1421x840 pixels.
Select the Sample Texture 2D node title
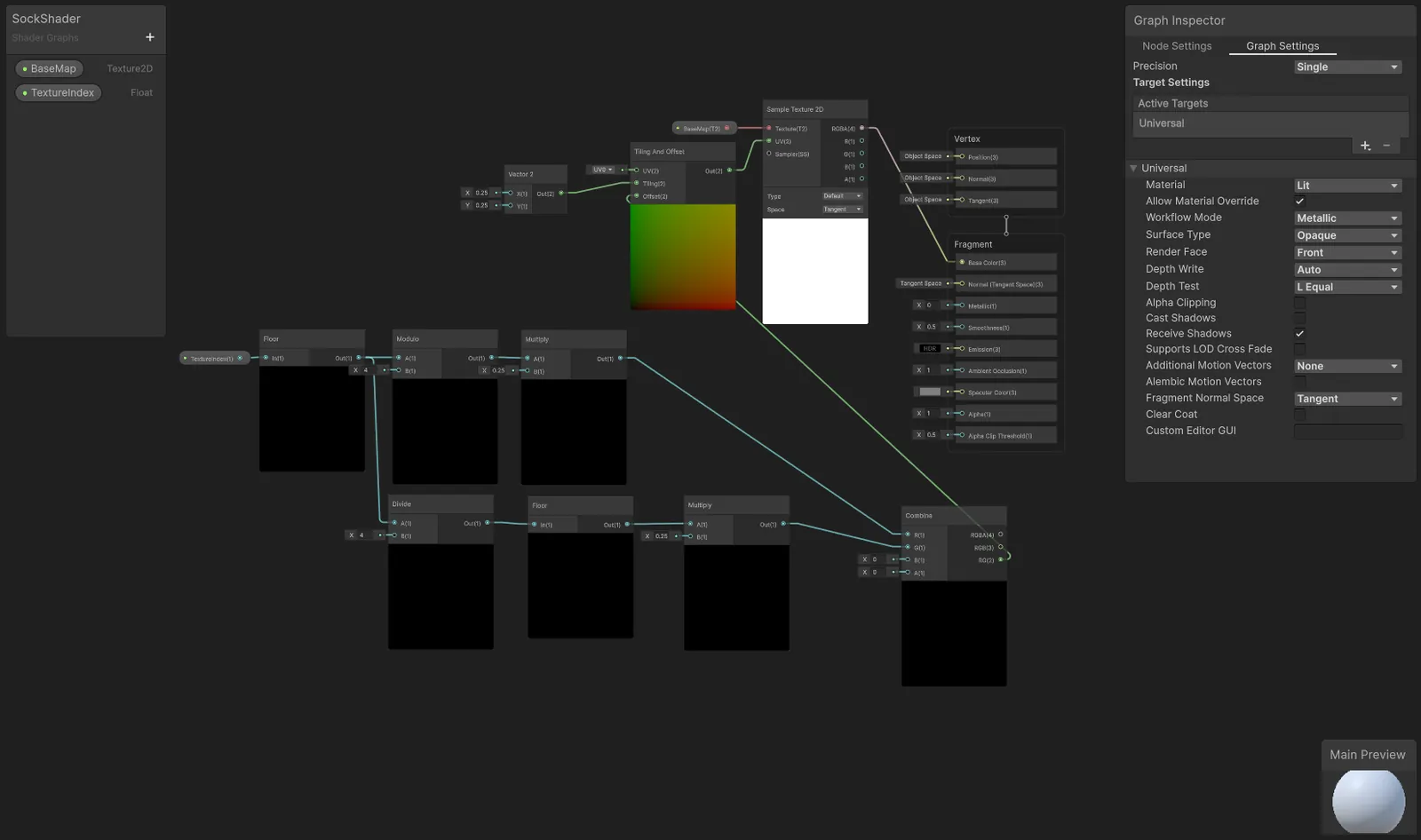click(x=795, y=109)
